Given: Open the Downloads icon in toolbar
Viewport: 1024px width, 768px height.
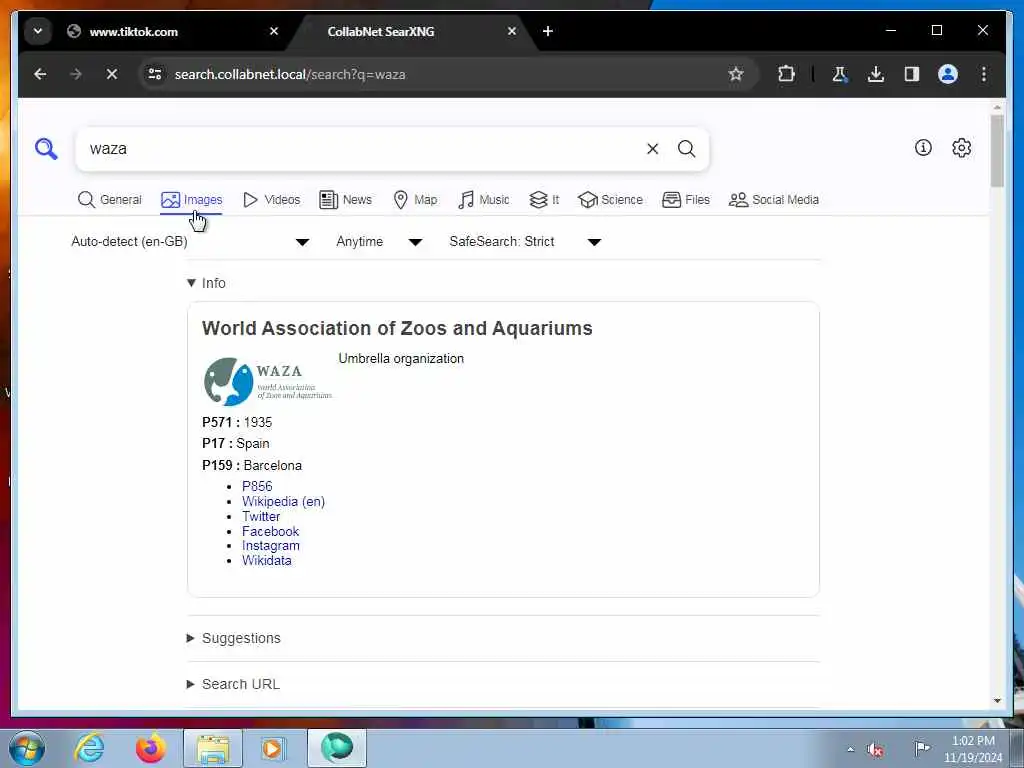Looking at the screenshot, I should click(876, 74).
